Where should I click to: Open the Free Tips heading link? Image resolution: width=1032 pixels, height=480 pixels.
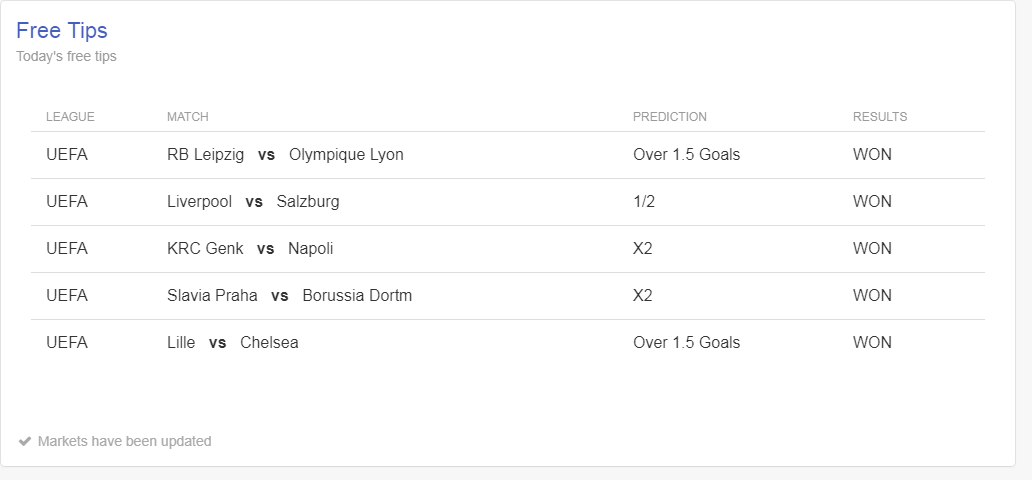pos(62,30)
